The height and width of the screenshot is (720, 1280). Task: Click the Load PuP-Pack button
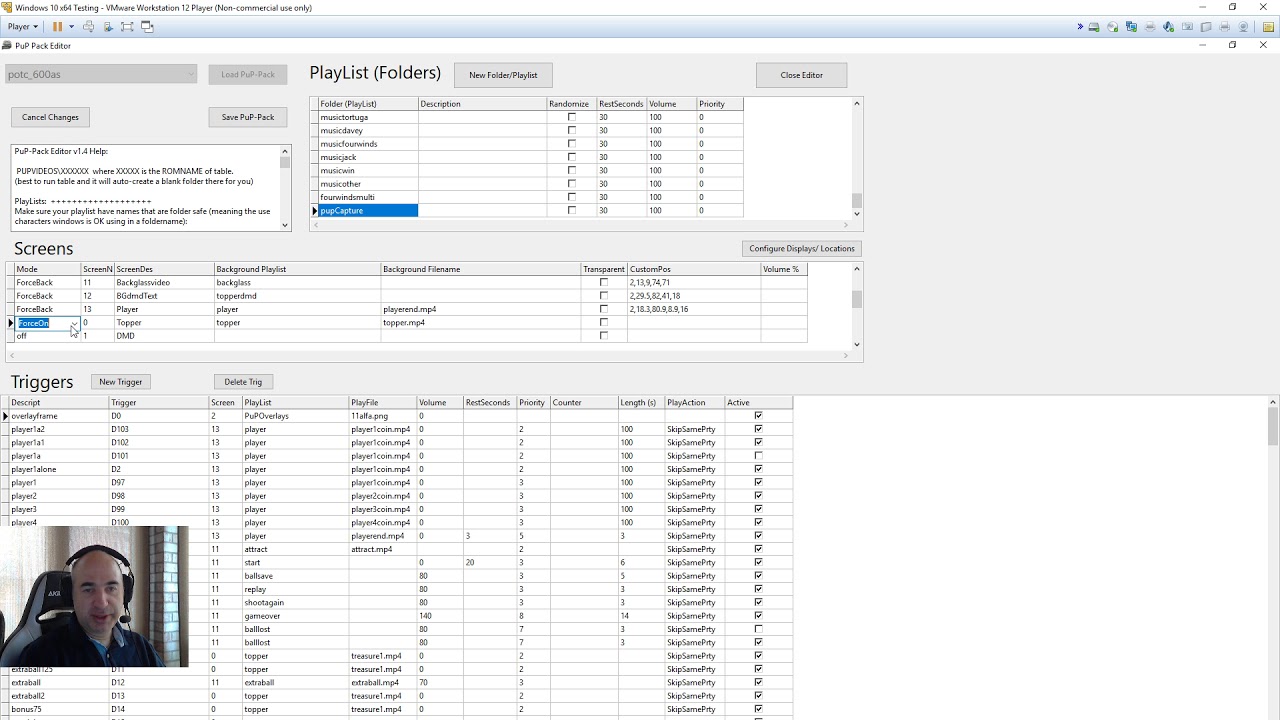[248, 74]
